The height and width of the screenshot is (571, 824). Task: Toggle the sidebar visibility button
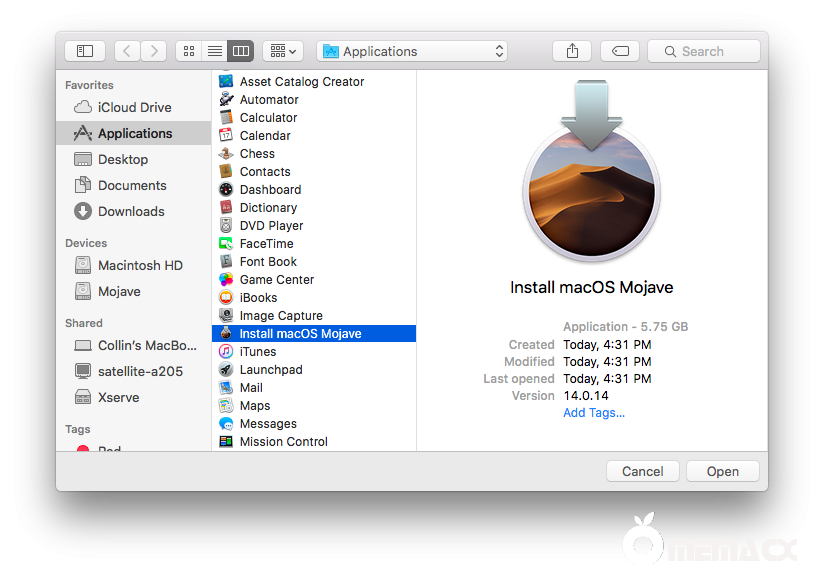(x=85, y=51)
